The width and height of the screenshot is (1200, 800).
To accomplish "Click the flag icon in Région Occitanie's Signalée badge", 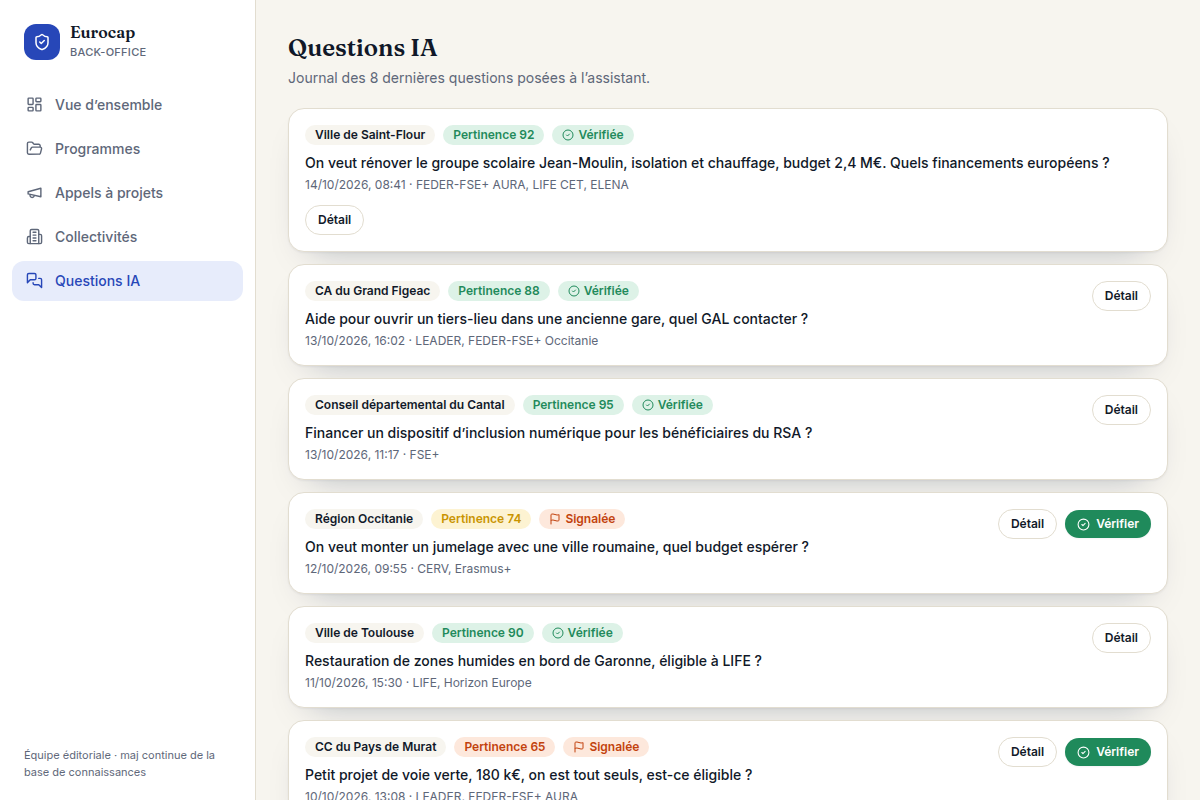I will coord(555,519).
